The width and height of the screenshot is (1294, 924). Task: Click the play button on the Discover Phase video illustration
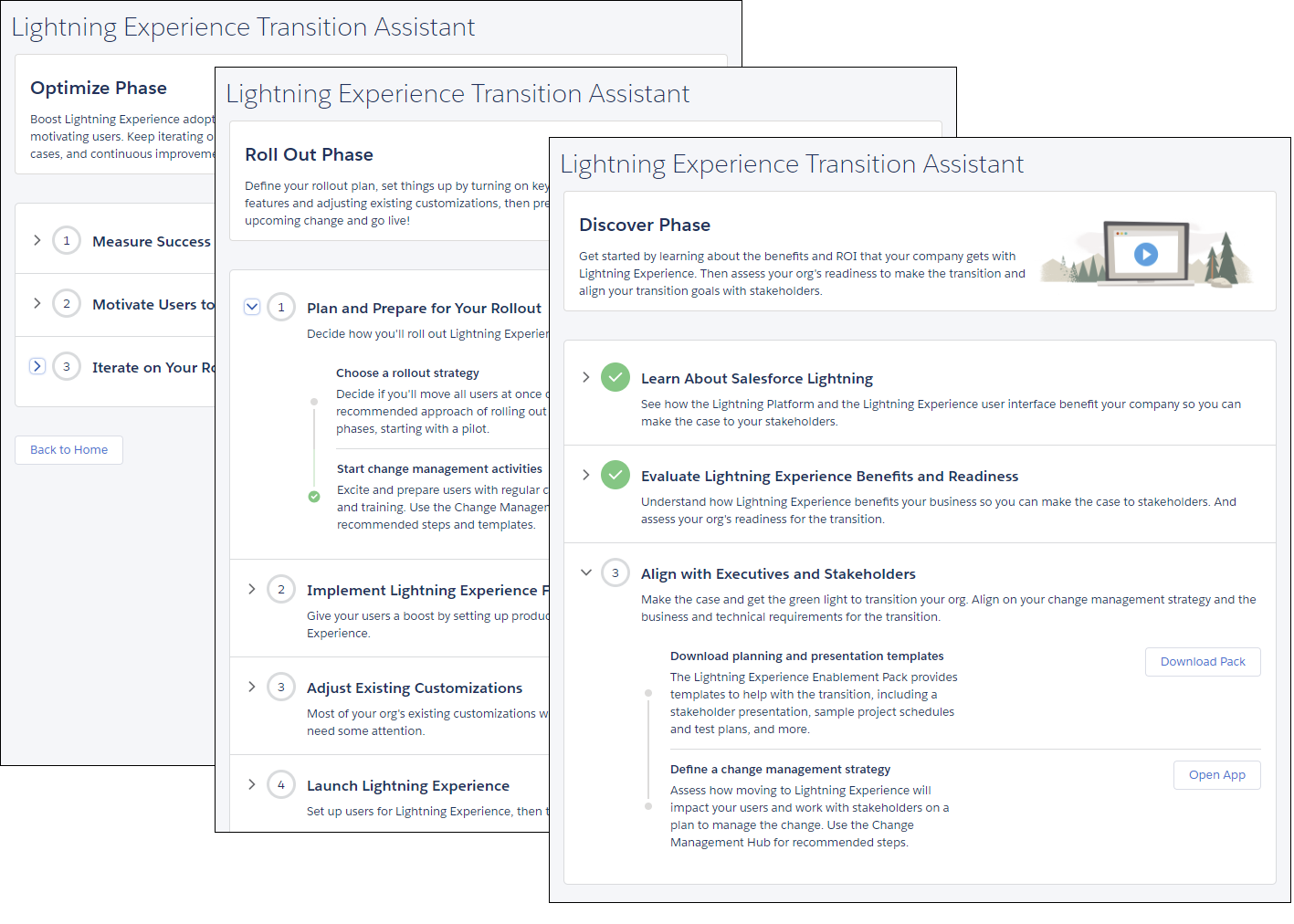click(x=1147, y=255)
